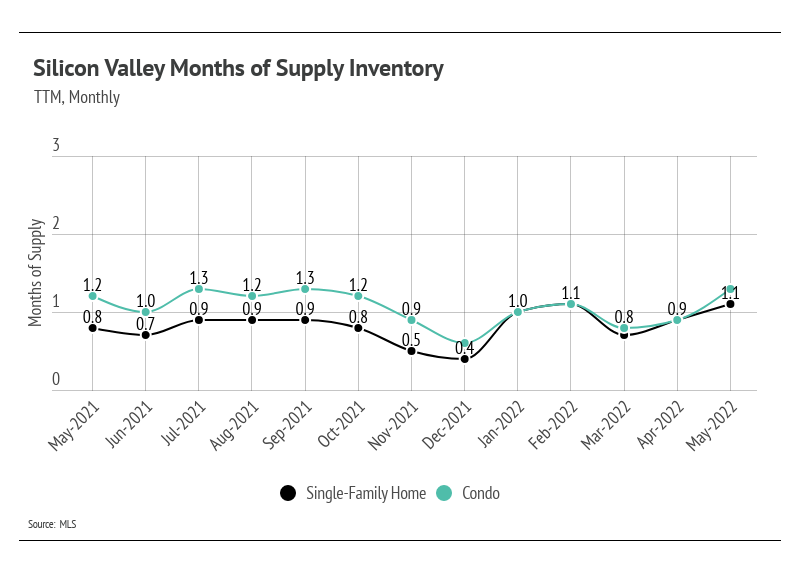Click the Jan-2022 x-axis label
The height and width of the screenshot is (575, 799).
[501, 424]
